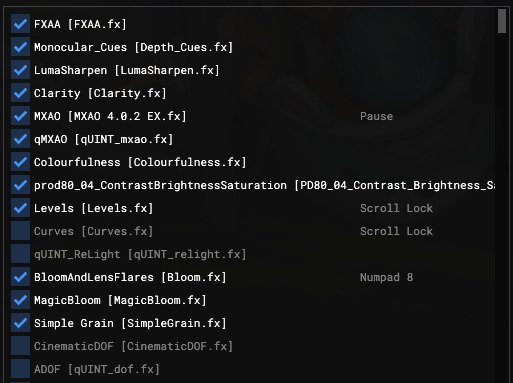Viewport: 513px width, 383px height.
Task: Uncheck MXAO 4.0.2 EX effect
Action: (20, 116)
